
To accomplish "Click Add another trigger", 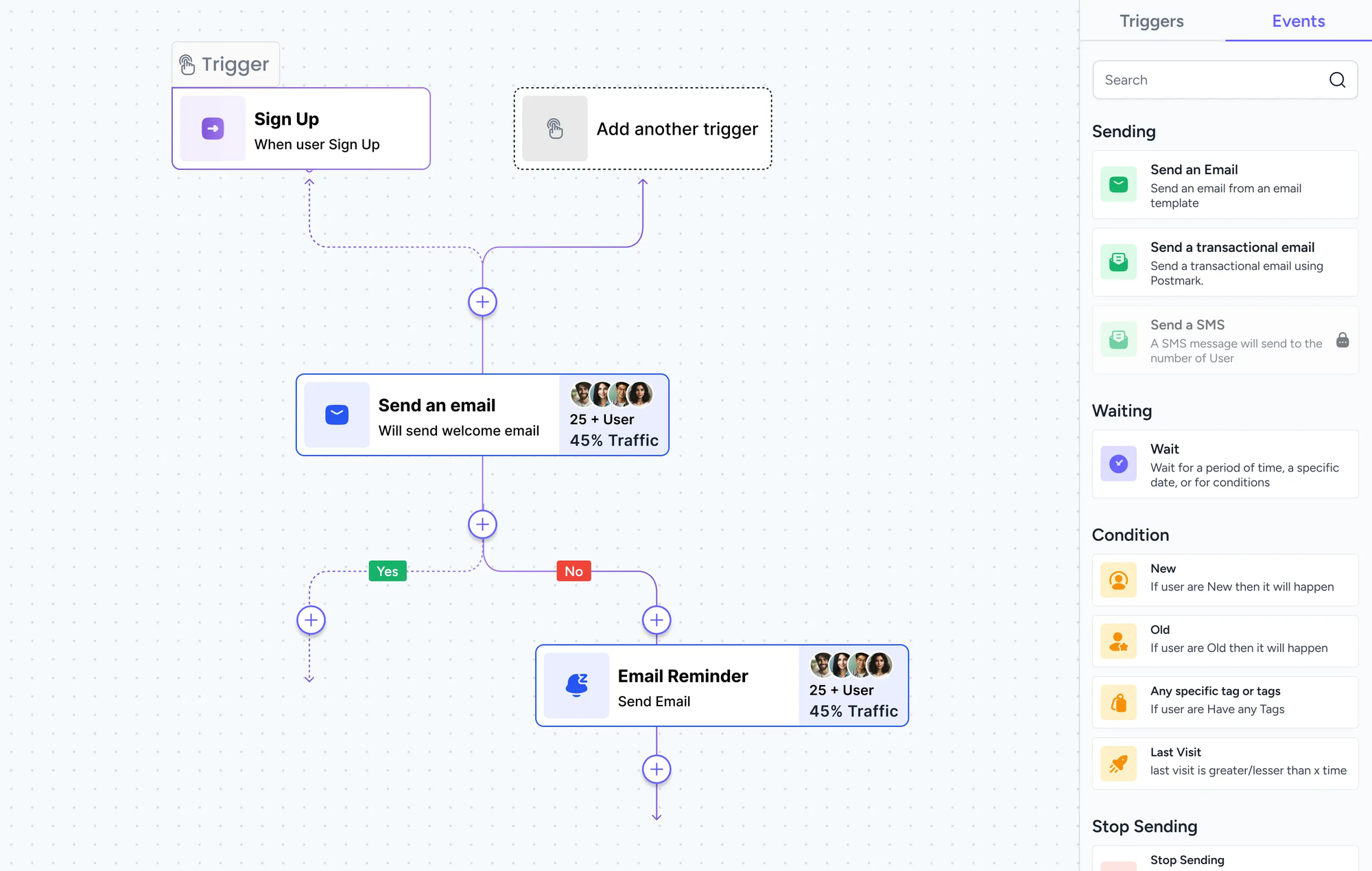I will 643,128.
